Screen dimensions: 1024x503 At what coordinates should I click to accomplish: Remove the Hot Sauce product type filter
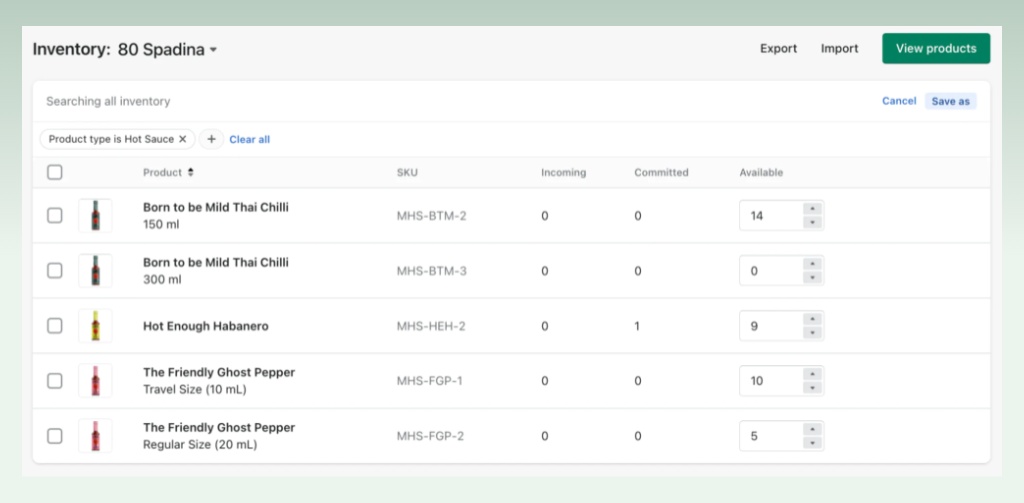tap(183, 139)
